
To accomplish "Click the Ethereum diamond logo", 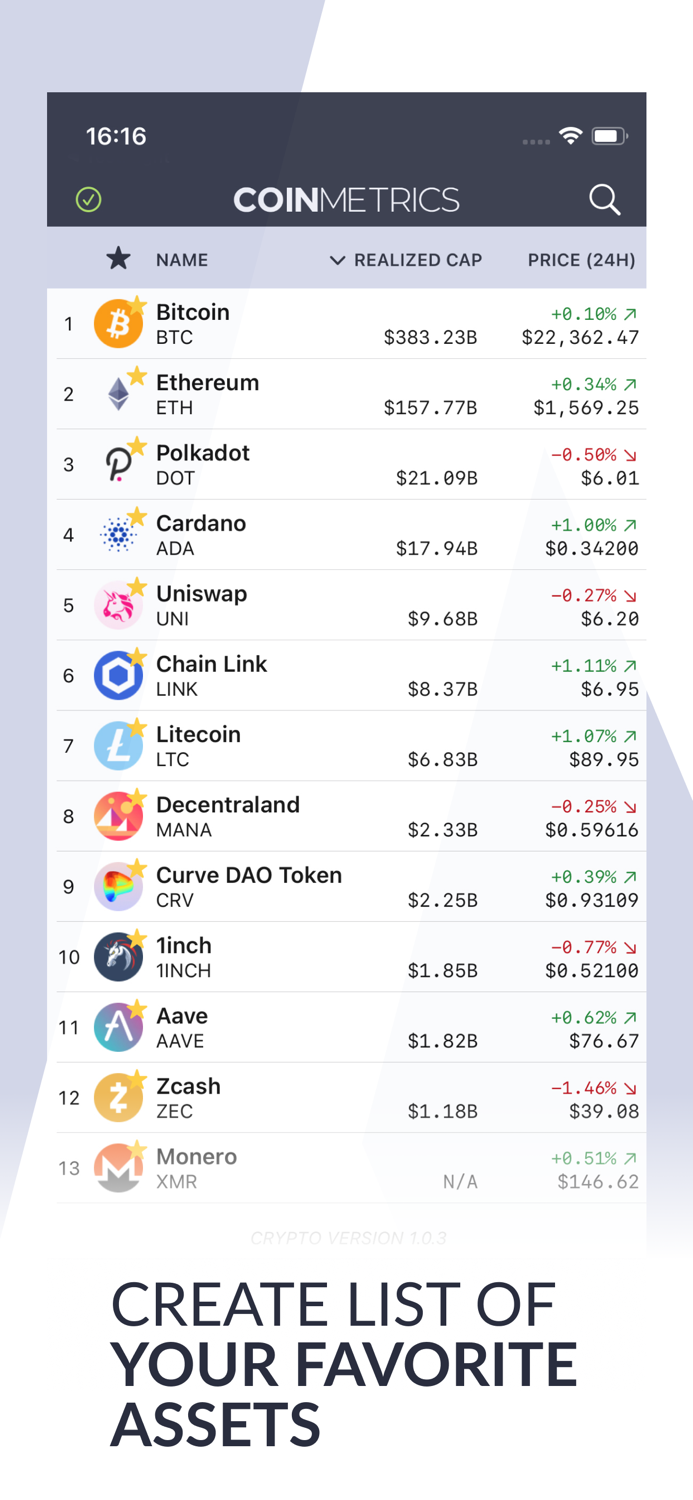I will (x=118, y=394).
